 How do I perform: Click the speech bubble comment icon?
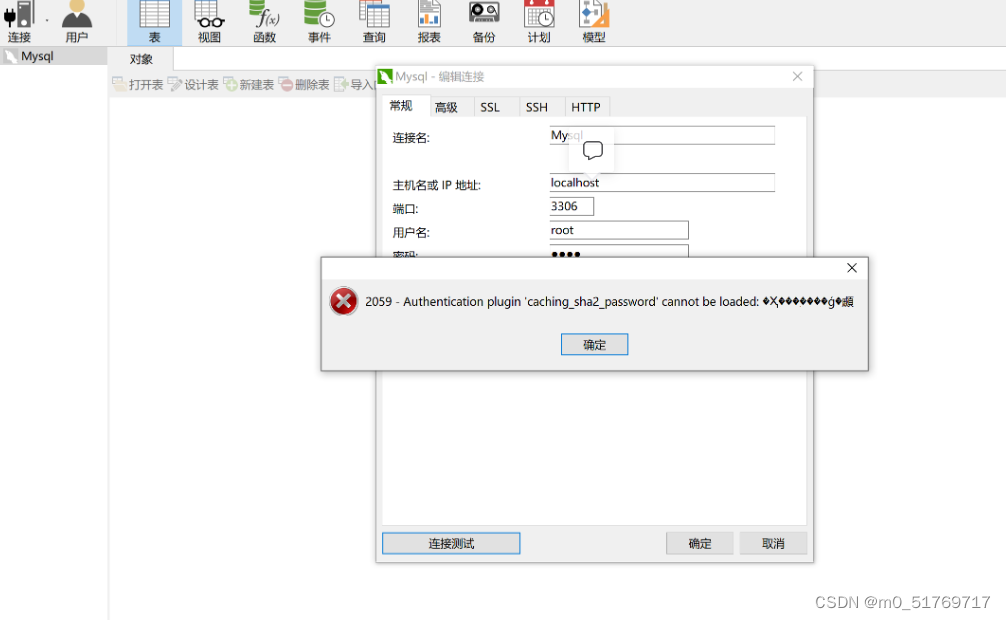(x=592, y=151)
